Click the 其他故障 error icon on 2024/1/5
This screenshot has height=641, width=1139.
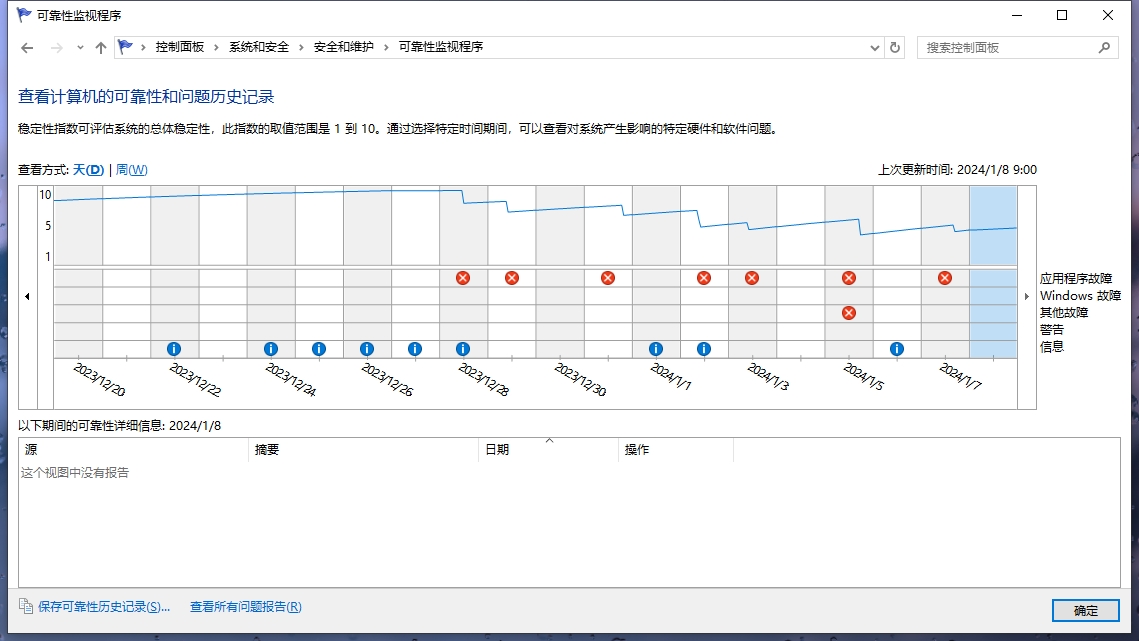click(x=849, y=313)
